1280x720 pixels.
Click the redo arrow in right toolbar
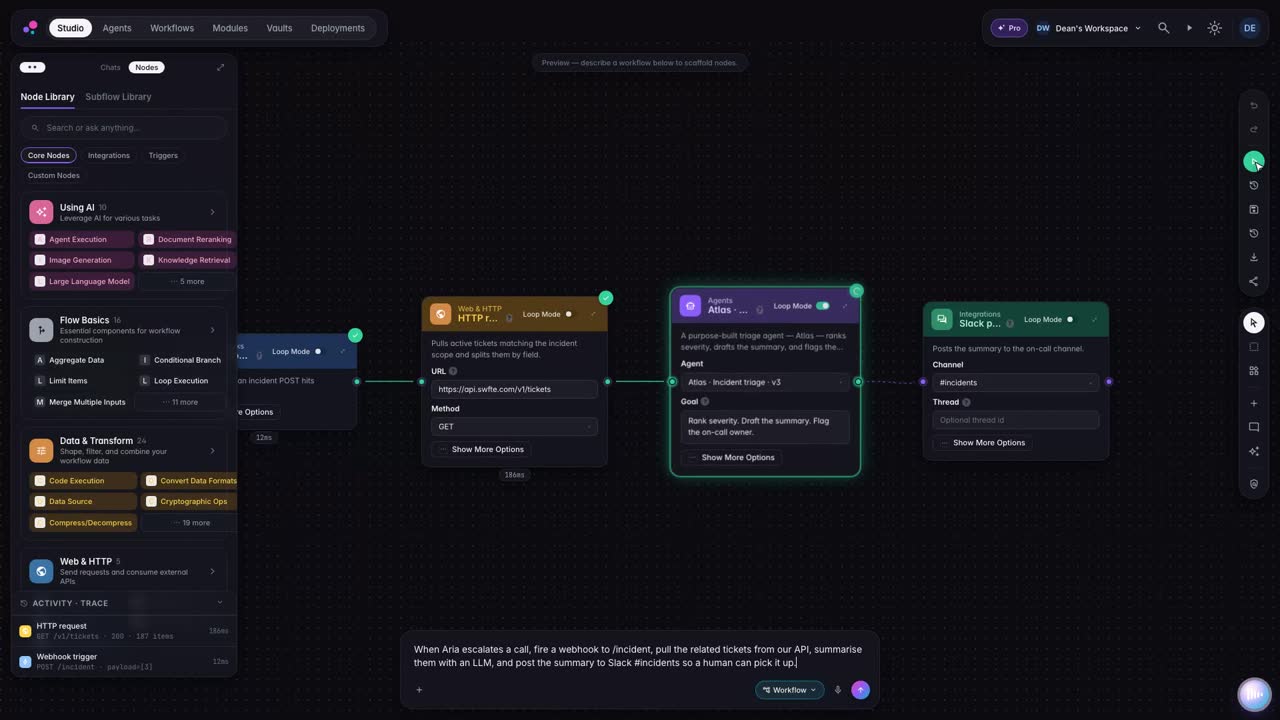click(1254, 129)
